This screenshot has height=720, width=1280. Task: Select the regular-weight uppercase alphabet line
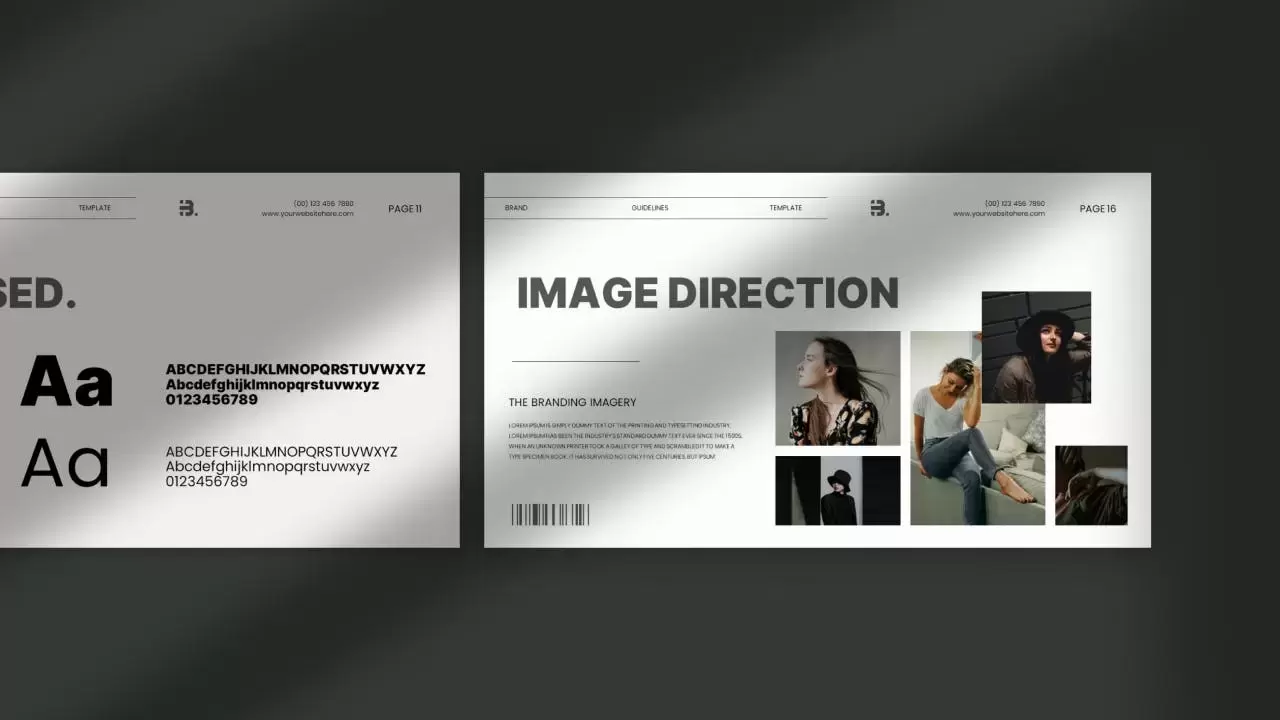point(281,452)
